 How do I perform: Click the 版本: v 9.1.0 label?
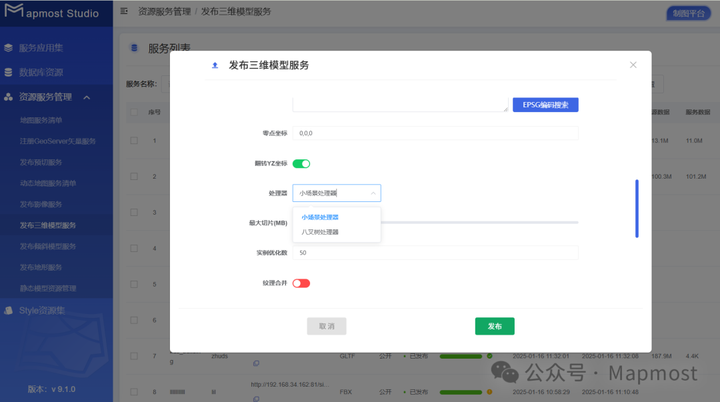pos(51,389)
